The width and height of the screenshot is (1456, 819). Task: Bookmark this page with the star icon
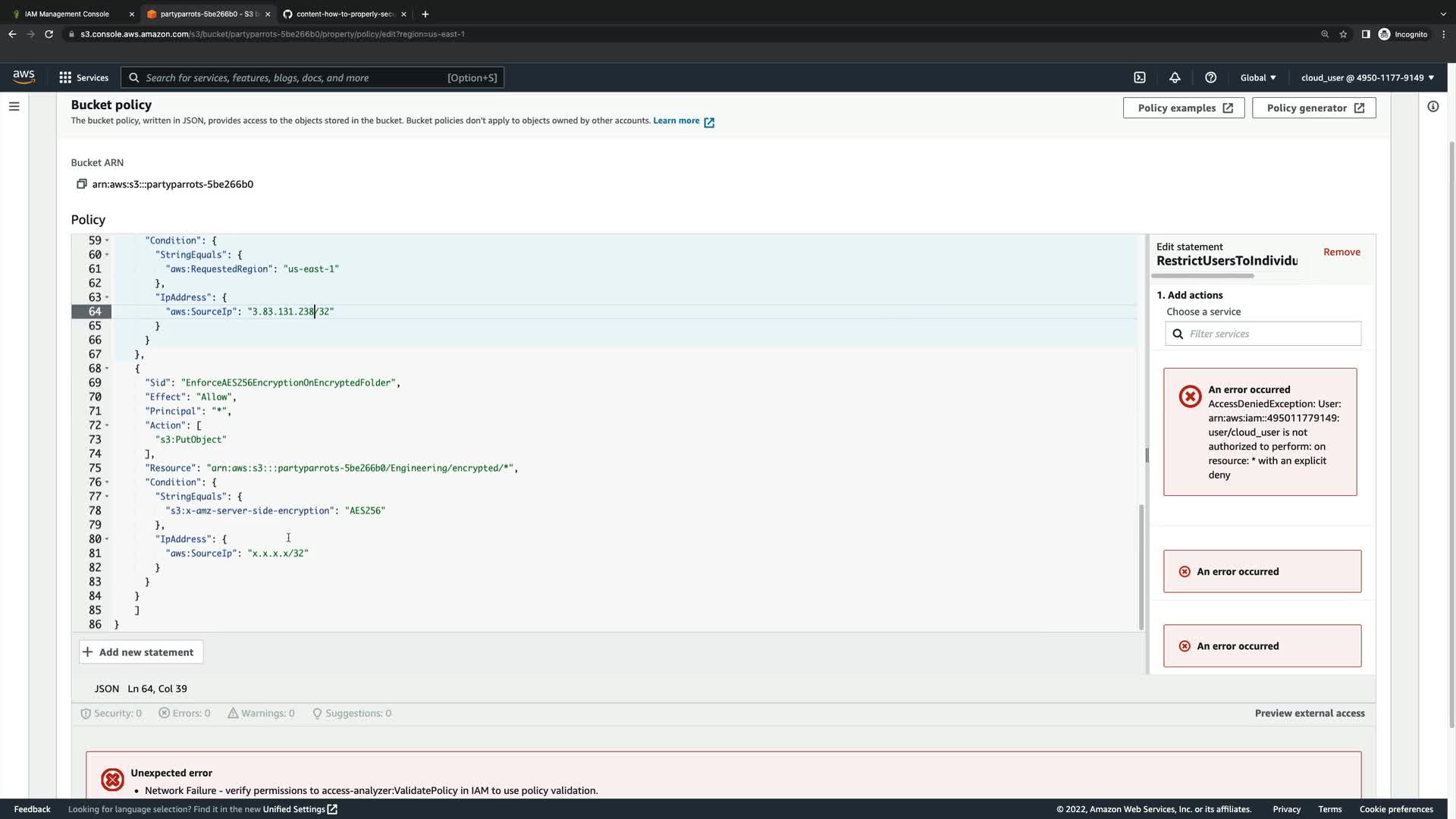1343,34
